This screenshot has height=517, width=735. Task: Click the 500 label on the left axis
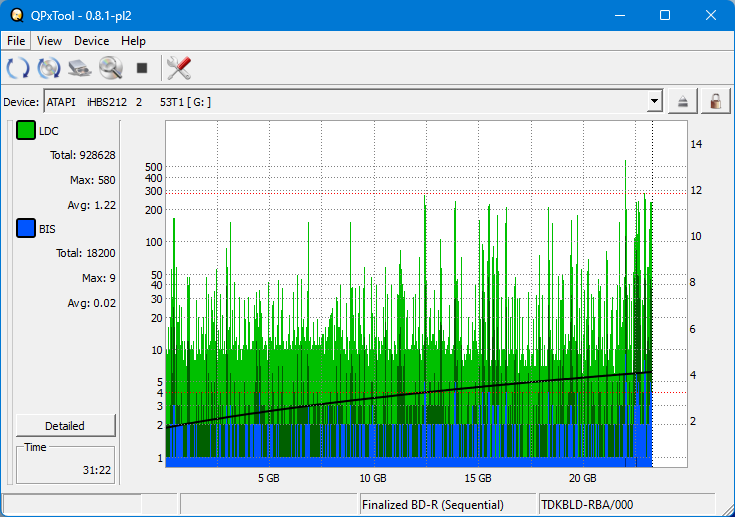[153, 167]
